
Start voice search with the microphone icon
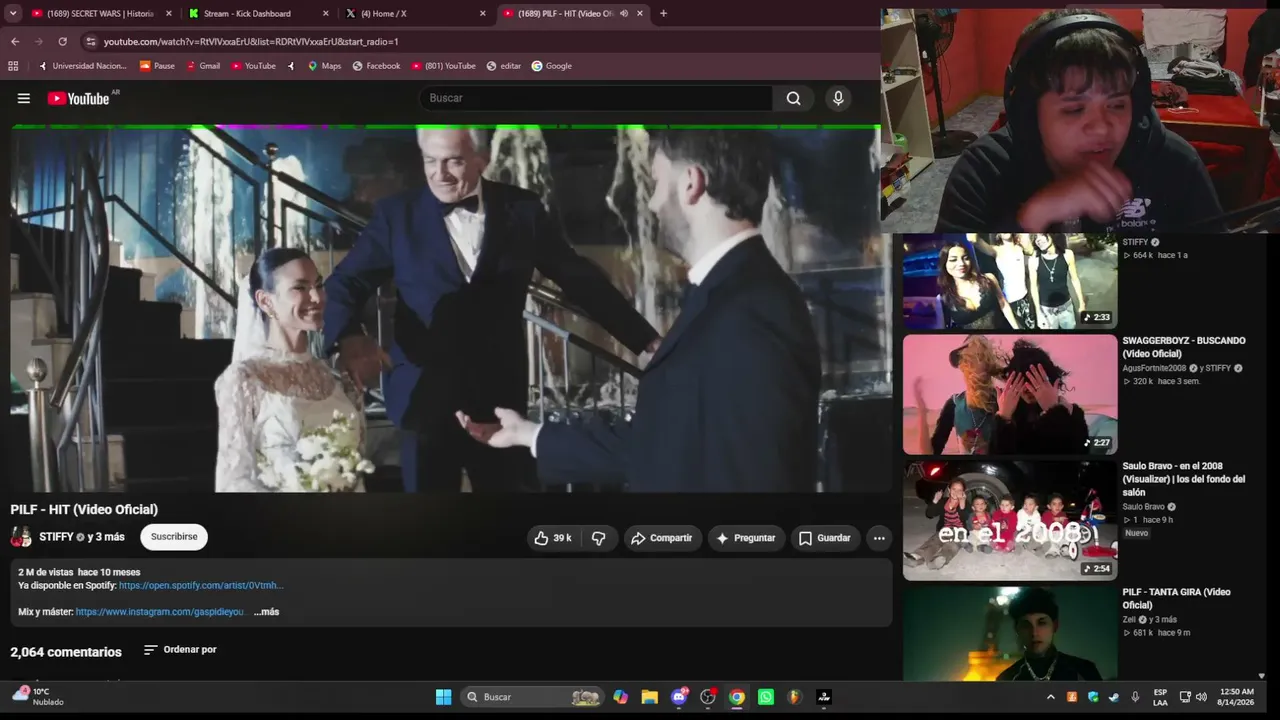(x=838, y=98)
